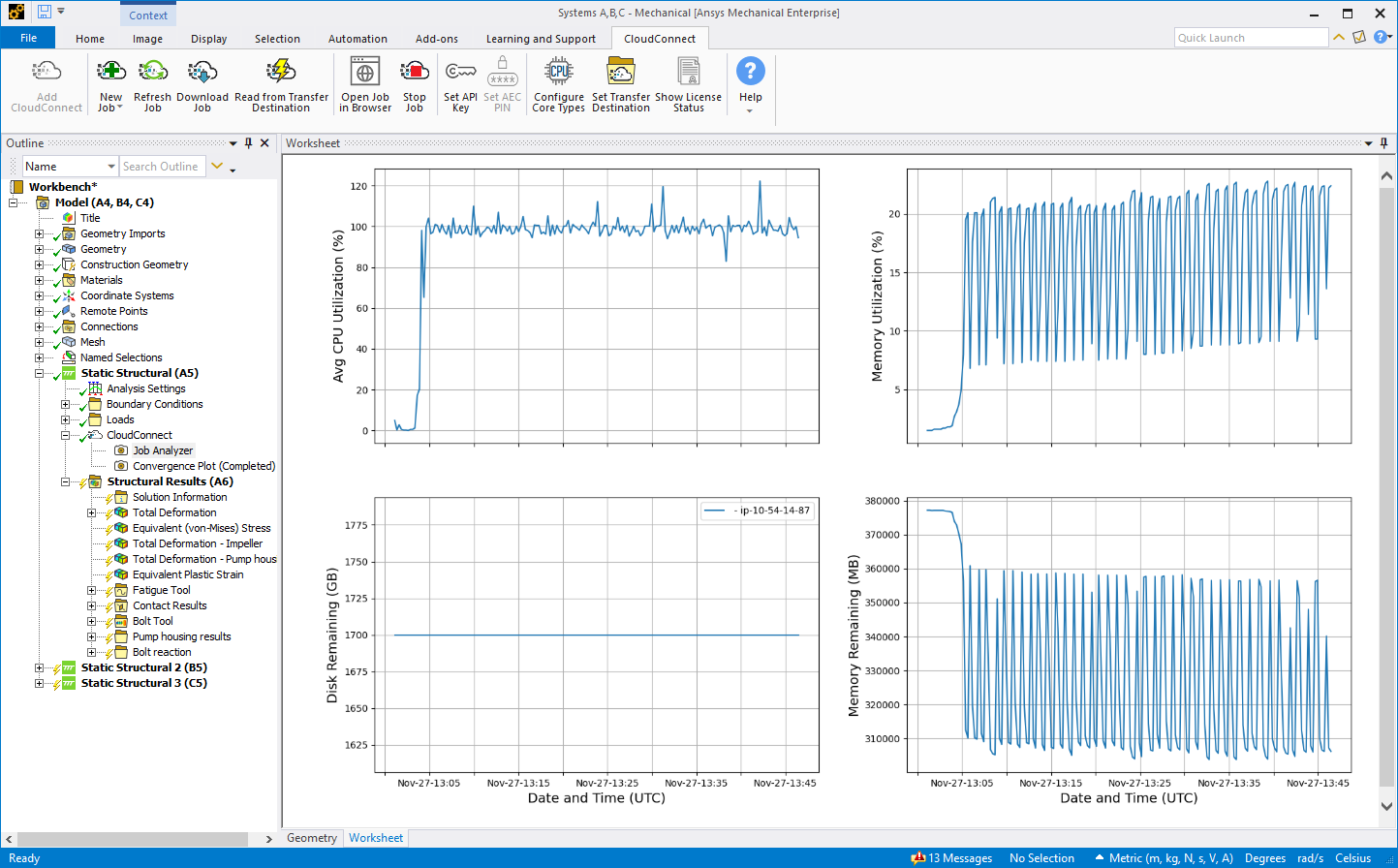Image resolution: width=1398 pixels, height=868 pixels.
Task: Select the Bolt Tool item
Action: click(152, 621)
